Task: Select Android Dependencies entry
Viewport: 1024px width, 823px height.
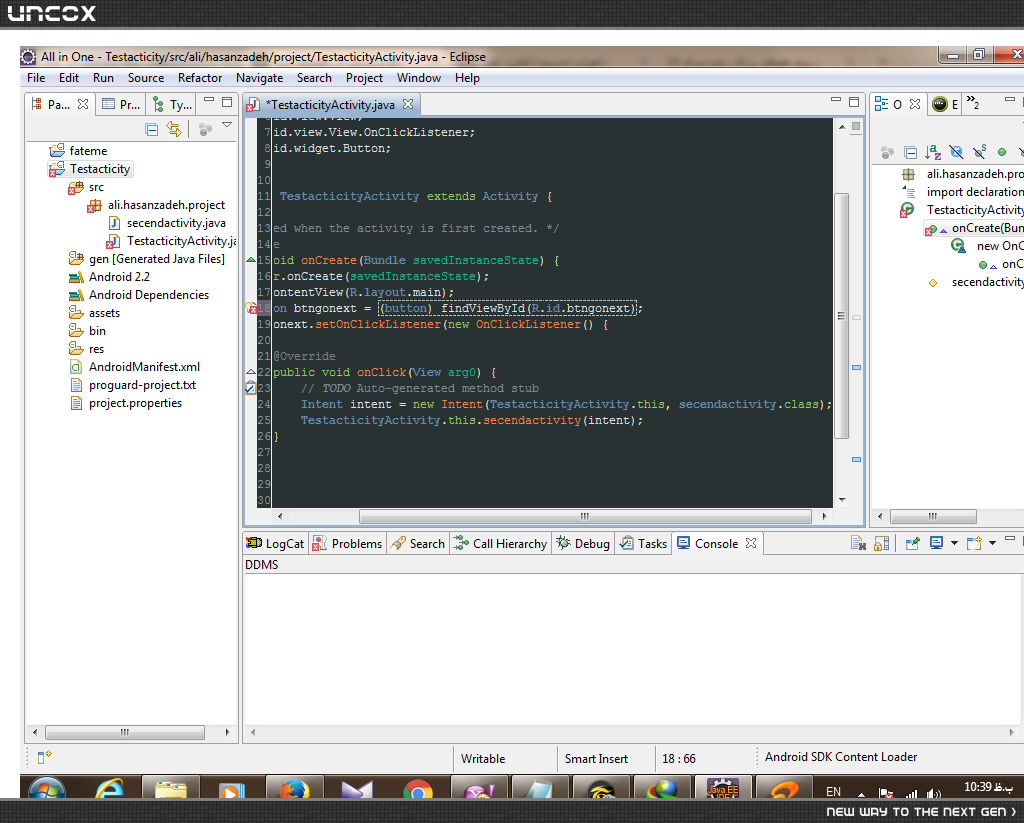Action: [x=149, y=295]
